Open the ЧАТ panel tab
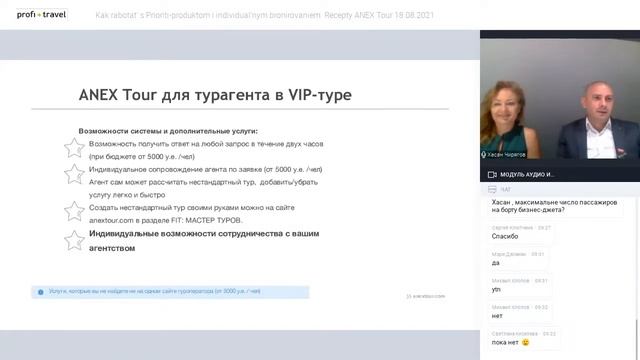Screen dimensions: 640x360 pyautogui.click(x=560, y=189)
